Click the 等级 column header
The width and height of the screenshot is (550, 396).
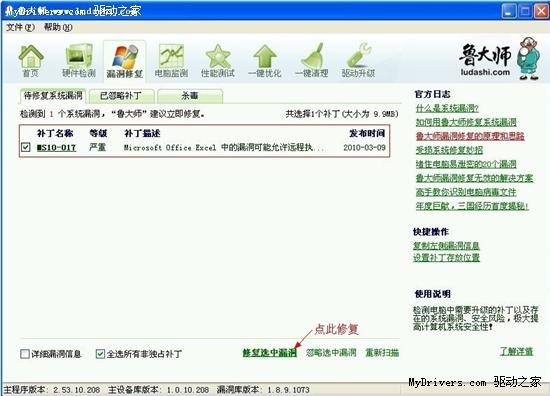pyautogui.click(x=98, y=133)
